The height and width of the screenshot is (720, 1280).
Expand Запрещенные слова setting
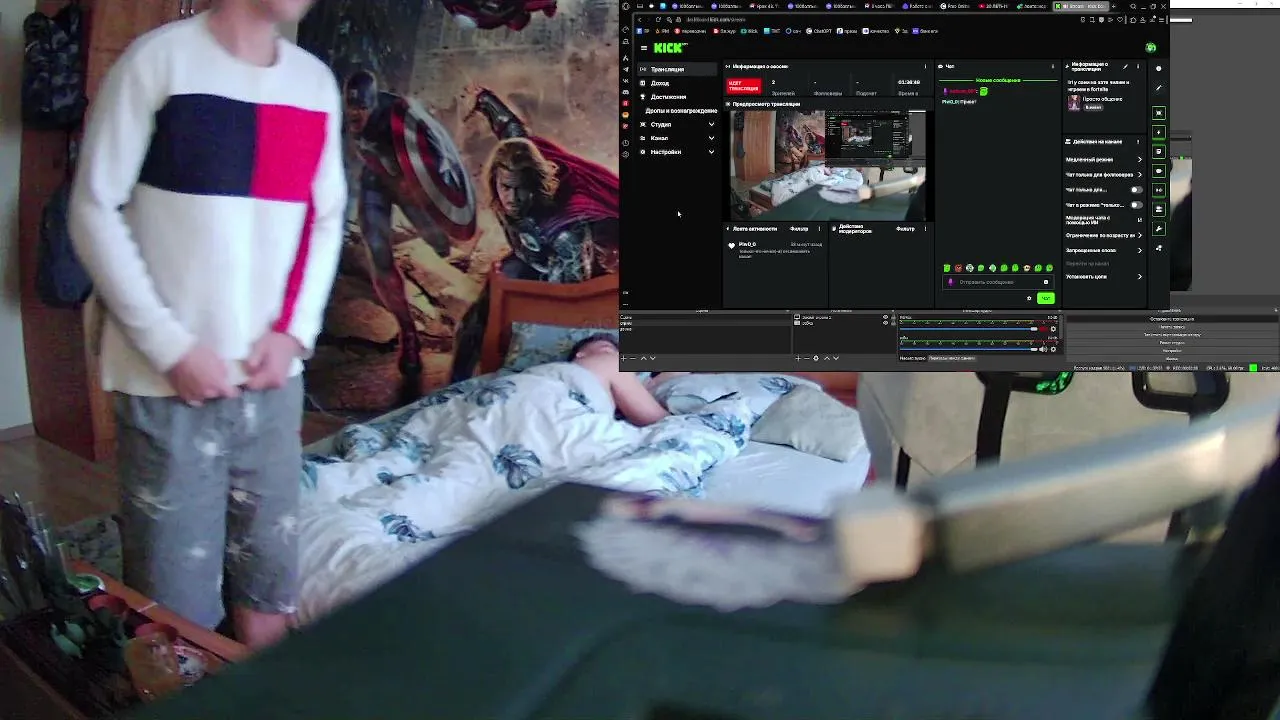(x=1140, y=250)
